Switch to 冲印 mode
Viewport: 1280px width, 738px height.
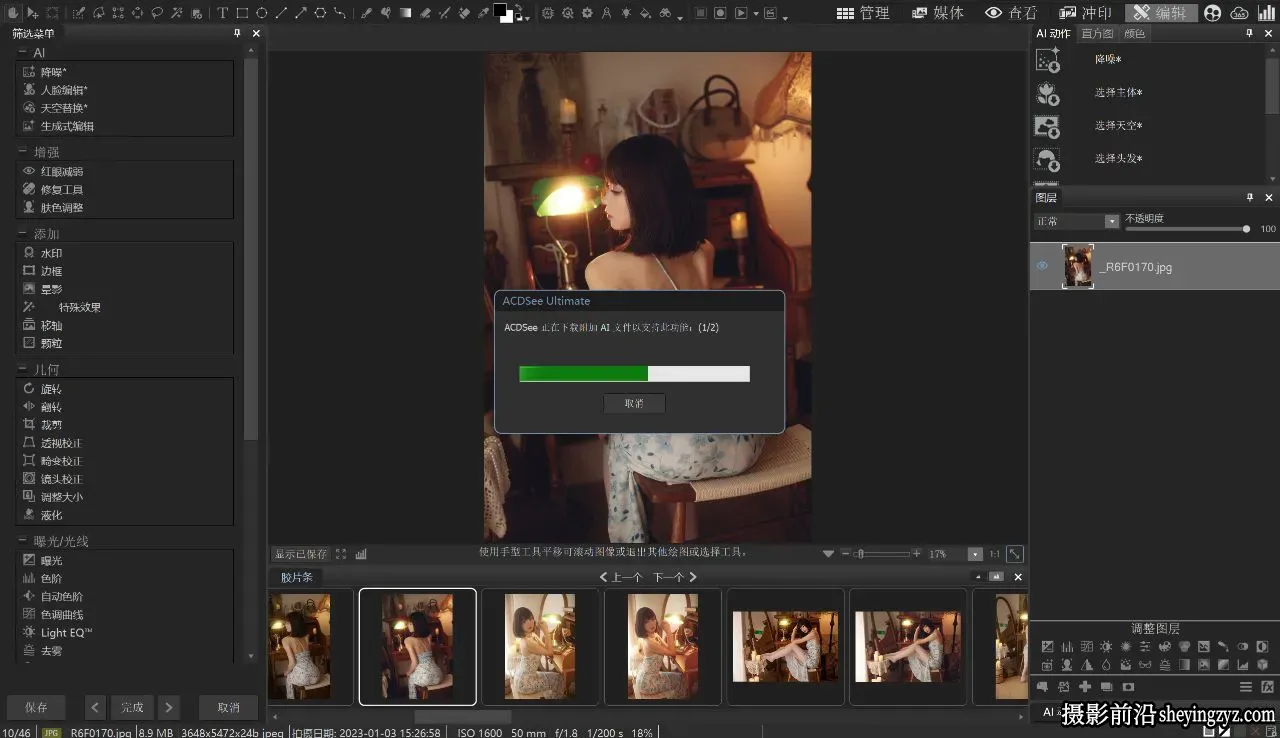[x=1086, y=13]
